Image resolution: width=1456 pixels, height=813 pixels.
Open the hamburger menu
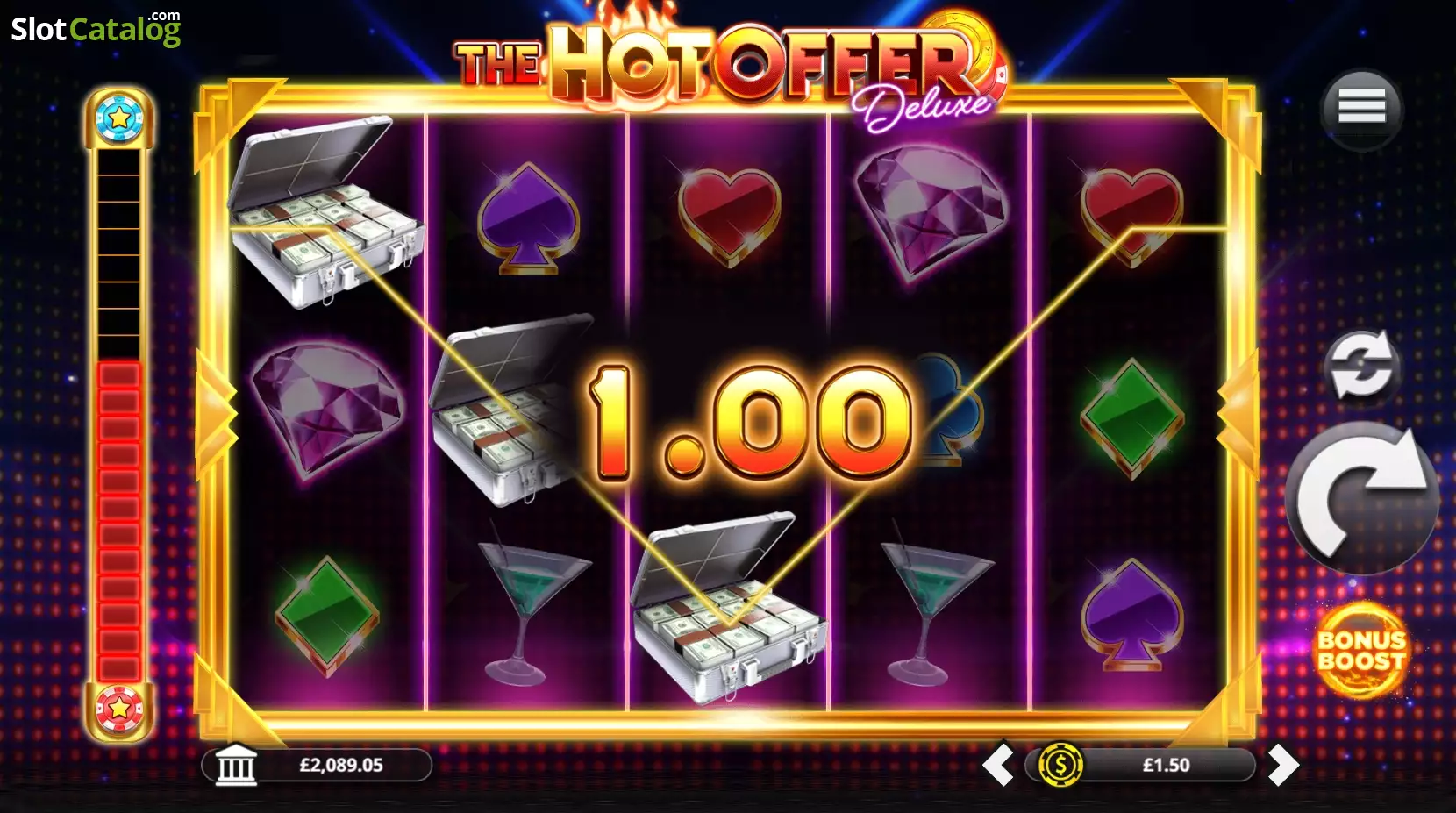(x=1361, y=109)
